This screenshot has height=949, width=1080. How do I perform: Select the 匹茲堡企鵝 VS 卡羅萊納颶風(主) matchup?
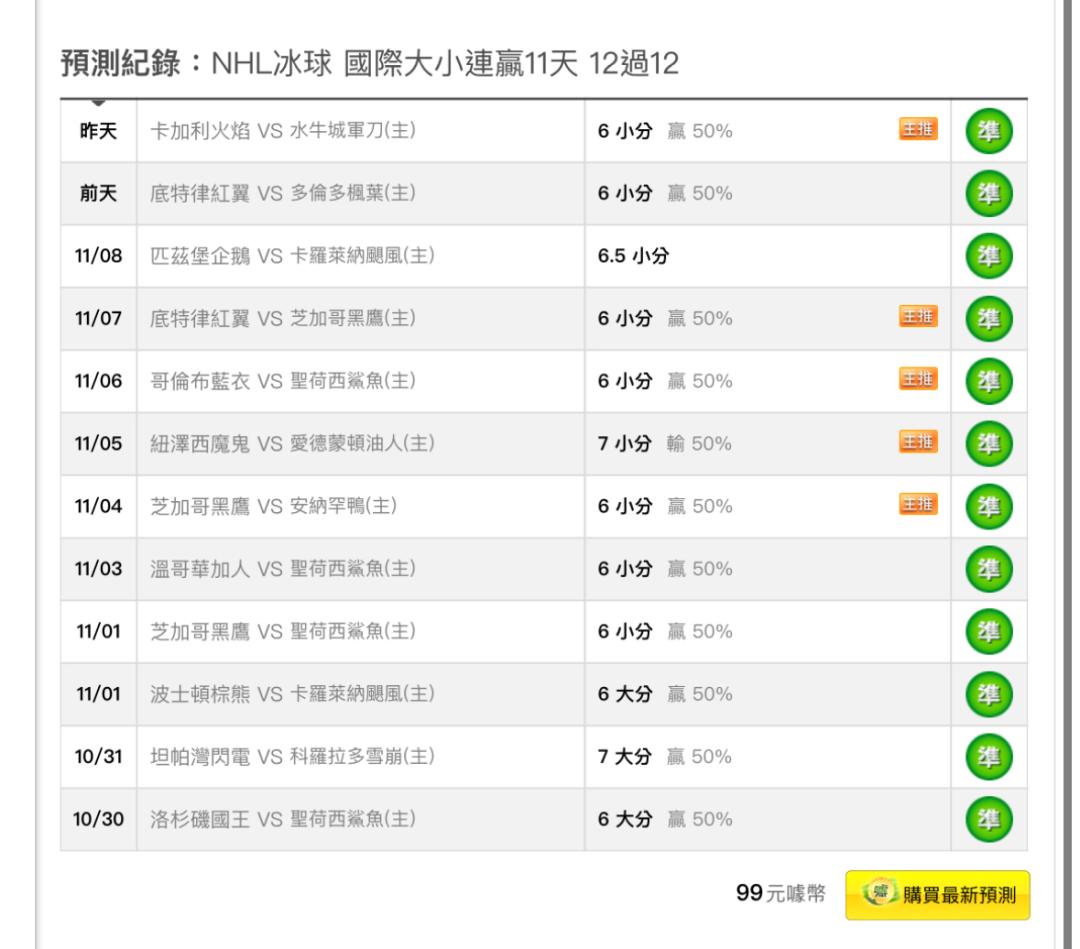293,256
